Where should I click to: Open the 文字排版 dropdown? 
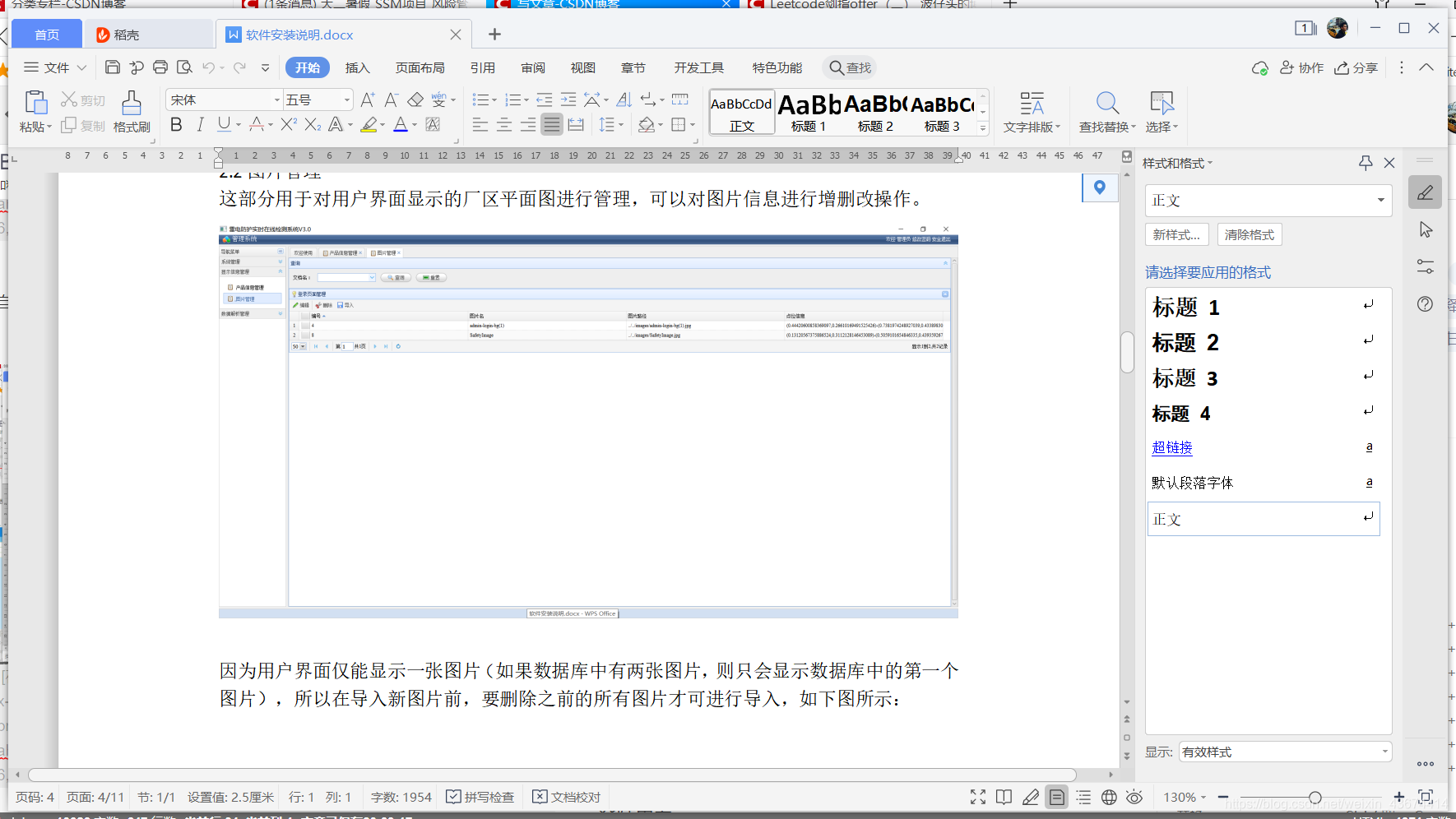1032,112
